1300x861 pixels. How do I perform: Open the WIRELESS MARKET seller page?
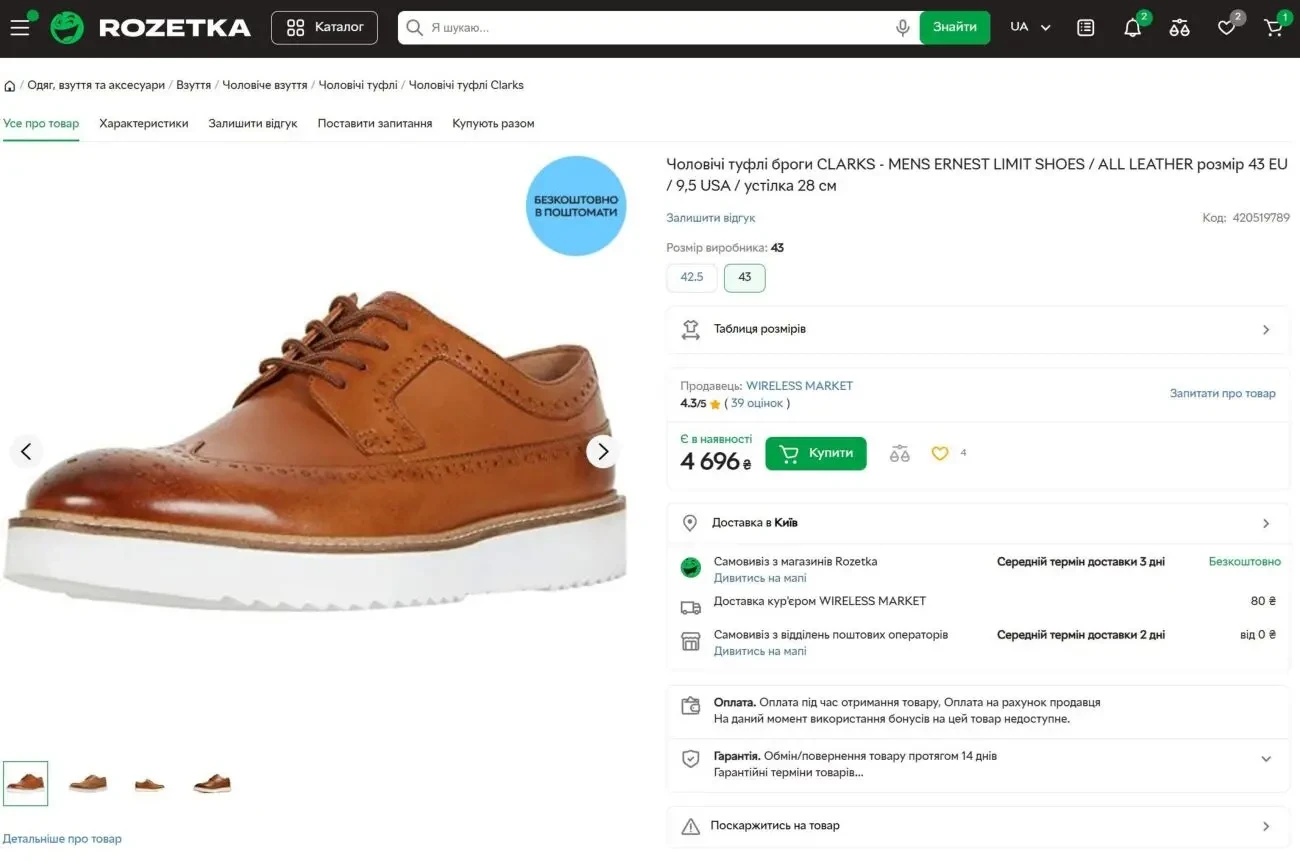point(798,385)
